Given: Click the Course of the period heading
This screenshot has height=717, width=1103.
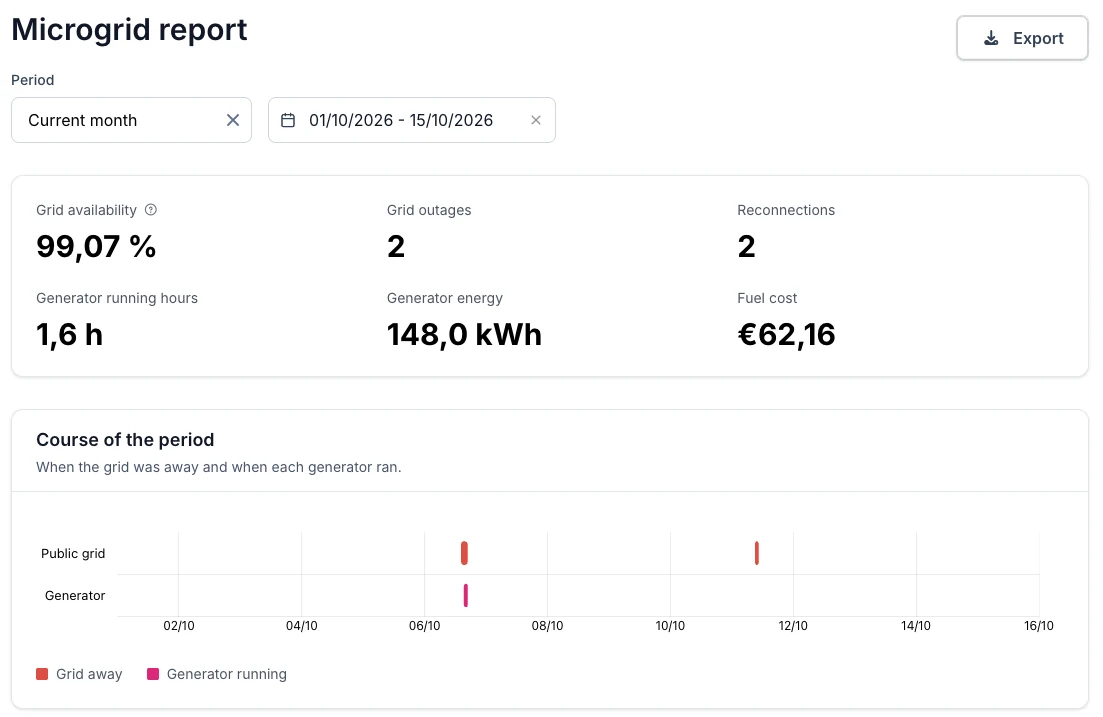Looking at the screenshot, I should 125,440.
